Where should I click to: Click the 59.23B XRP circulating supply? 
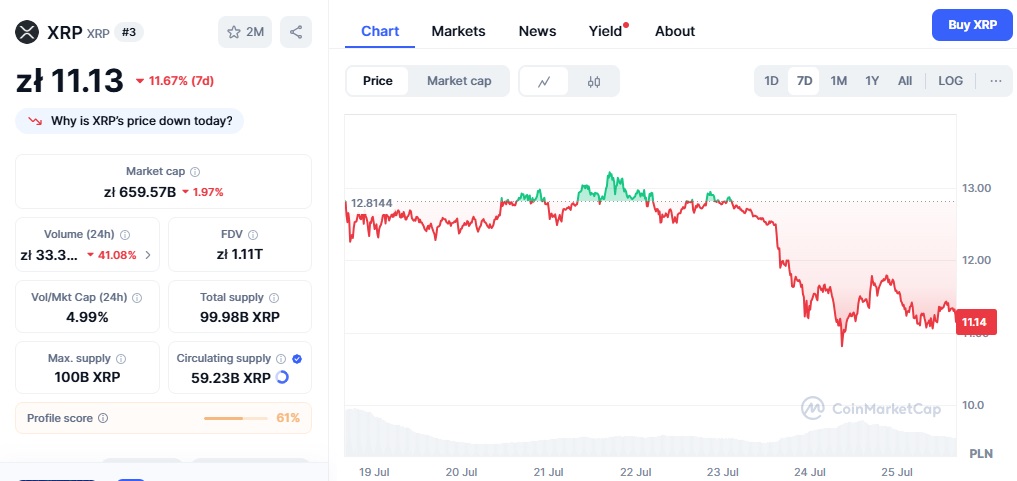pyautogui.click(x=231, y=378)
